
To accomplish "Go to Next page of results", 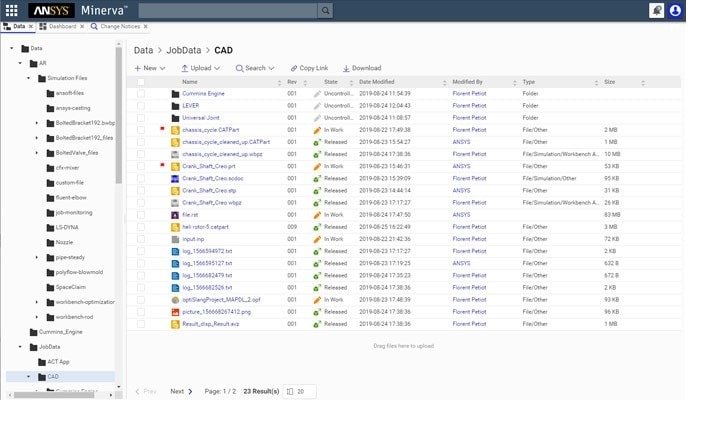I will tap(181, 392).
